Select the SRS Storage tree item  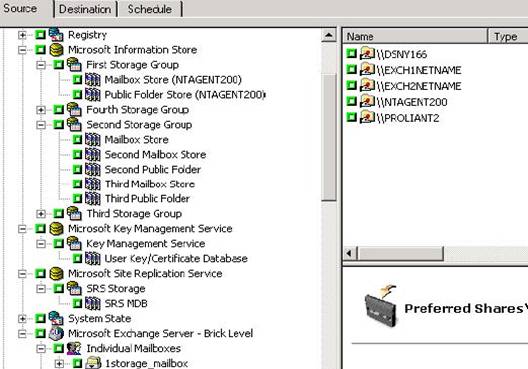(116, 289)
